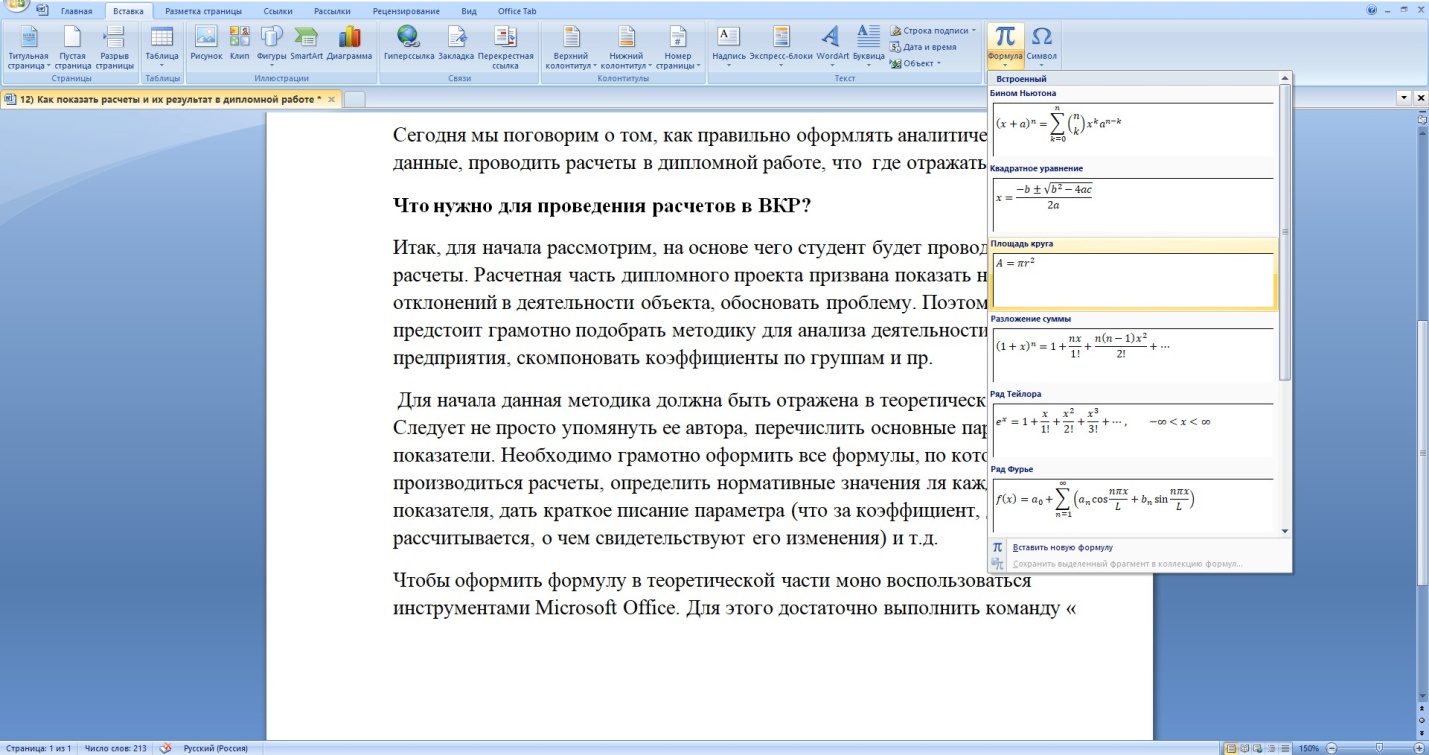
Task: Choose Вставить новую формулу option
Action: 1062,548
